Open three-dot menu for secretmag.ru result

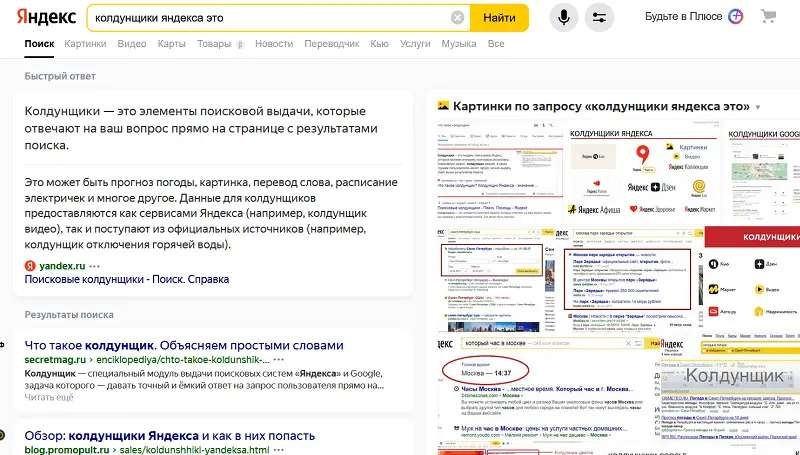click(279, 360)
